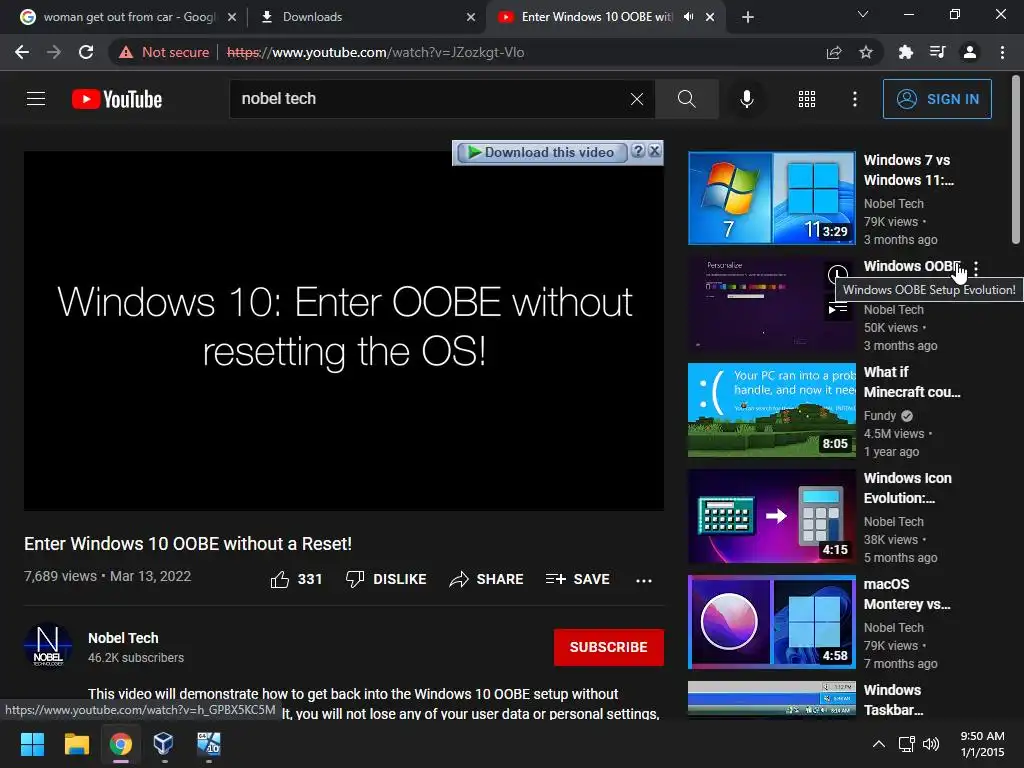The image size is (1024, 768).
Task: Click Download this video button
Action: 542,152
